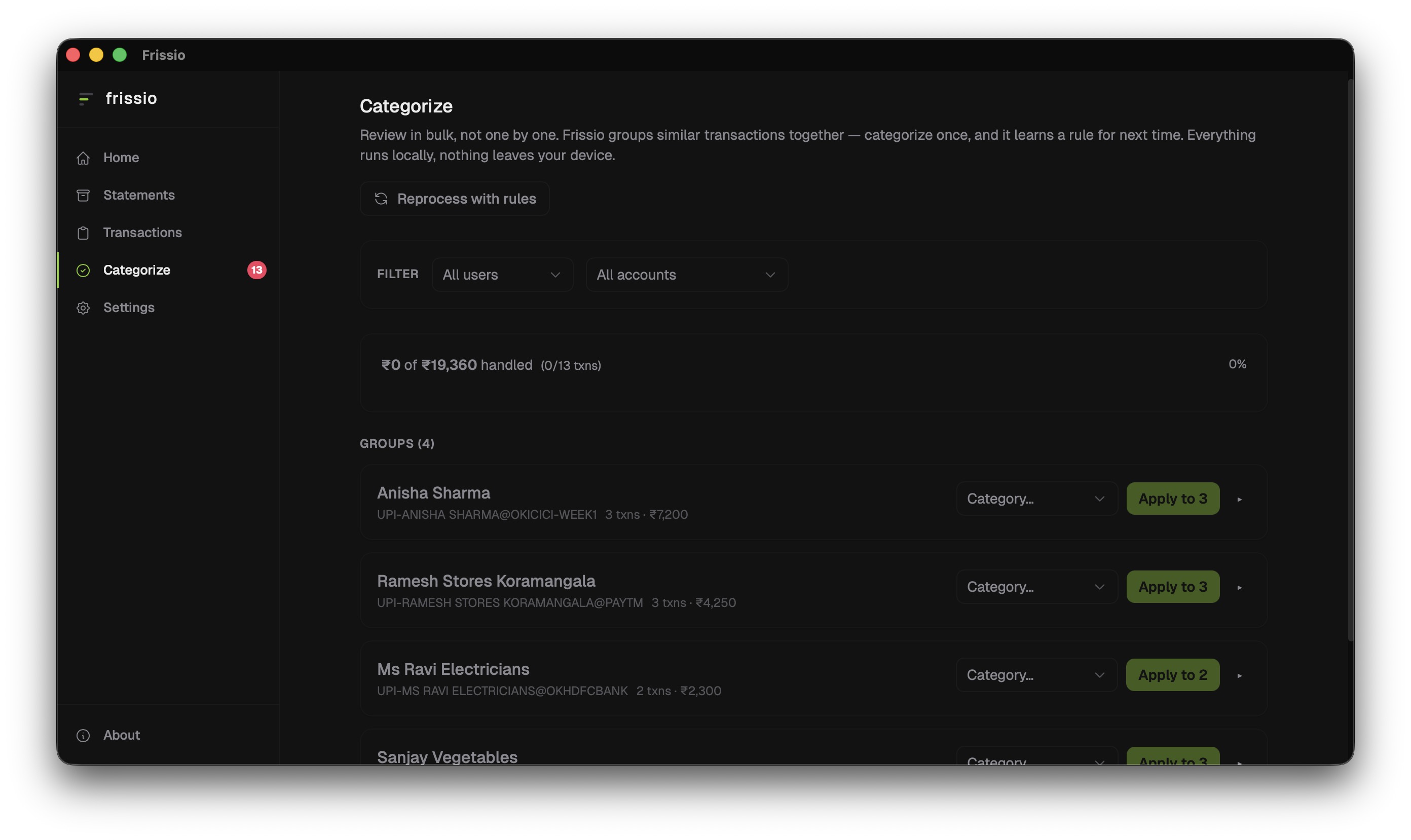Screen dimensions: 1411x840
Task: Click the Settings gear icon
Action: click(x=83, y=308)
